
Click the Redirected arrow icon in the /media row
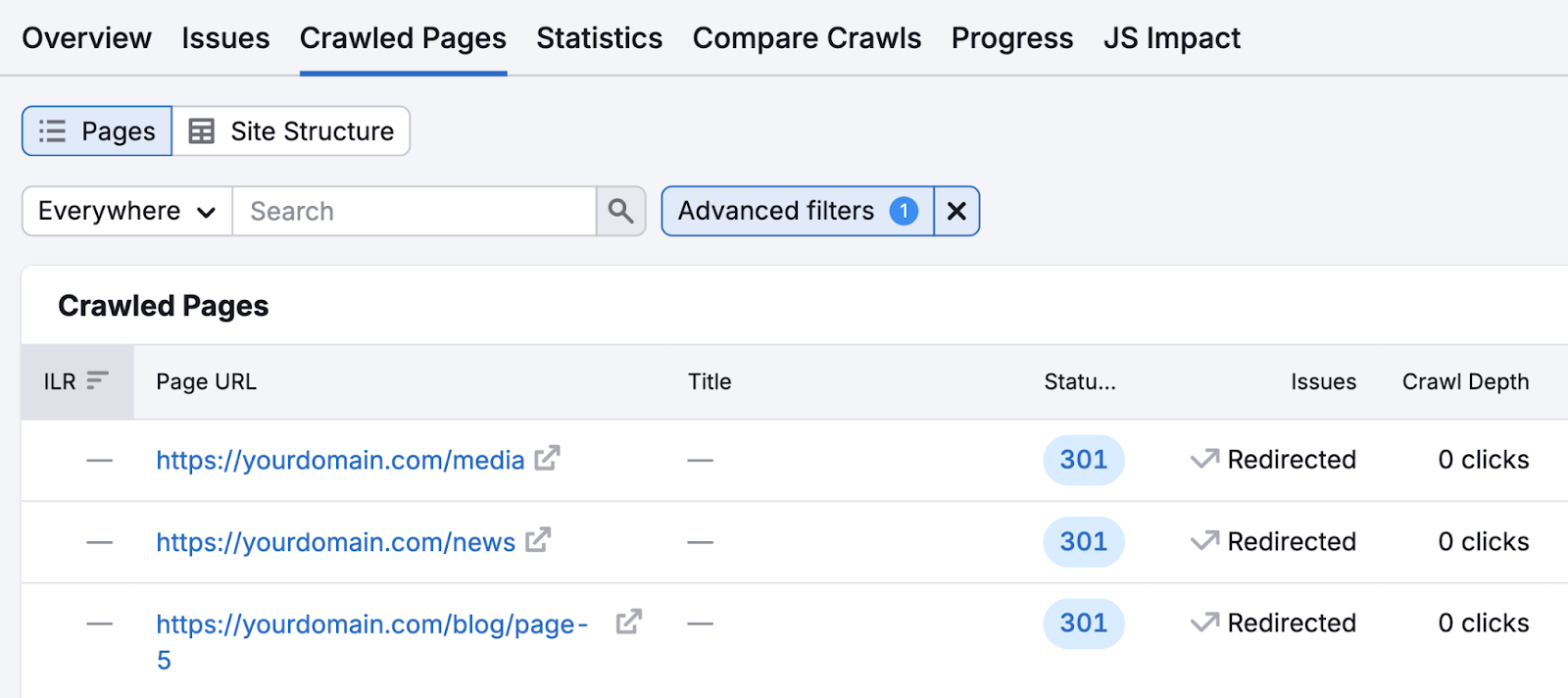[1204, 459]
